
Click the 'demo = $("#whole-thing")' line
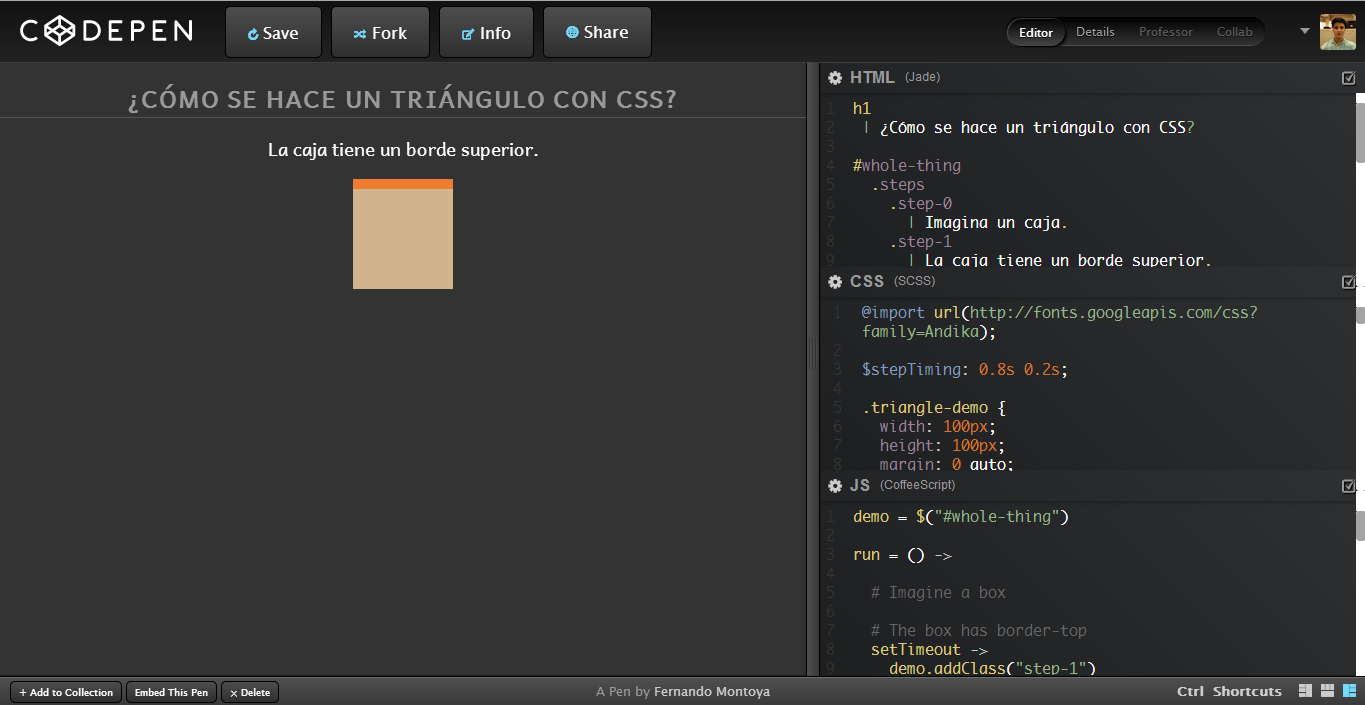(961, 517)
